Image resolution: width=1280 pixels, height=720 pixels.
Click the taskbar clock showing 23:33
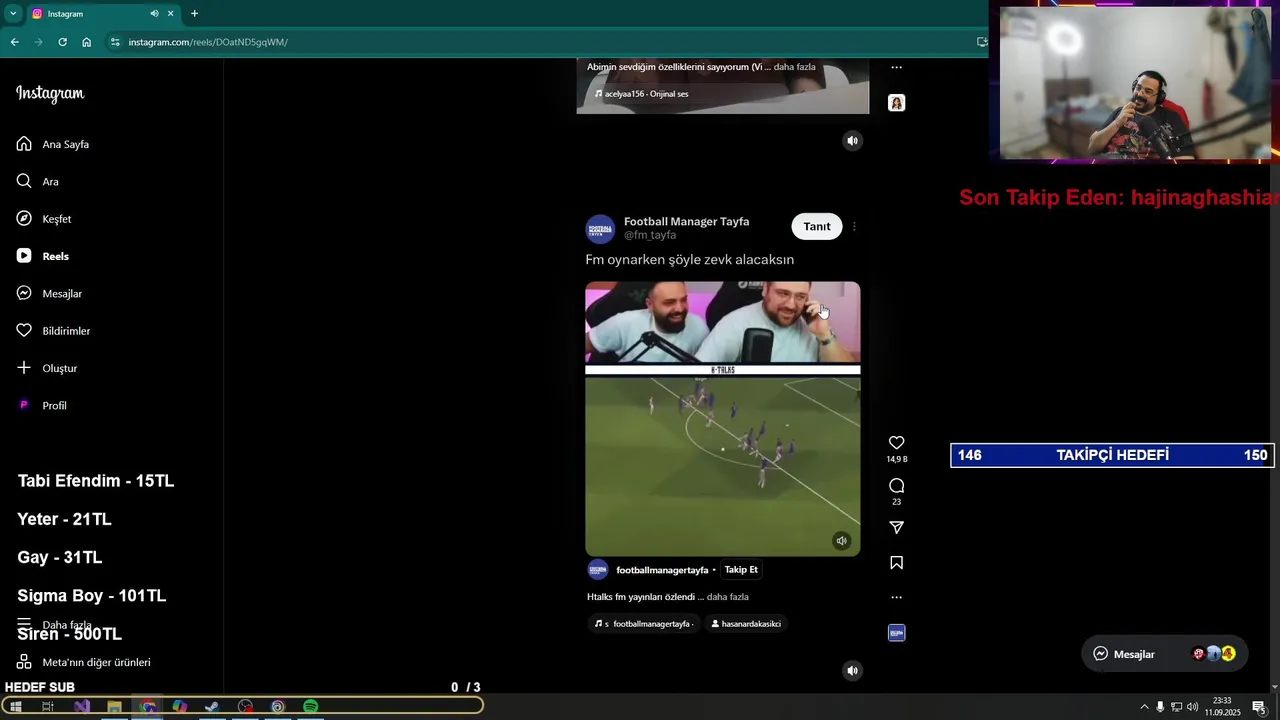coord(1222,707)
